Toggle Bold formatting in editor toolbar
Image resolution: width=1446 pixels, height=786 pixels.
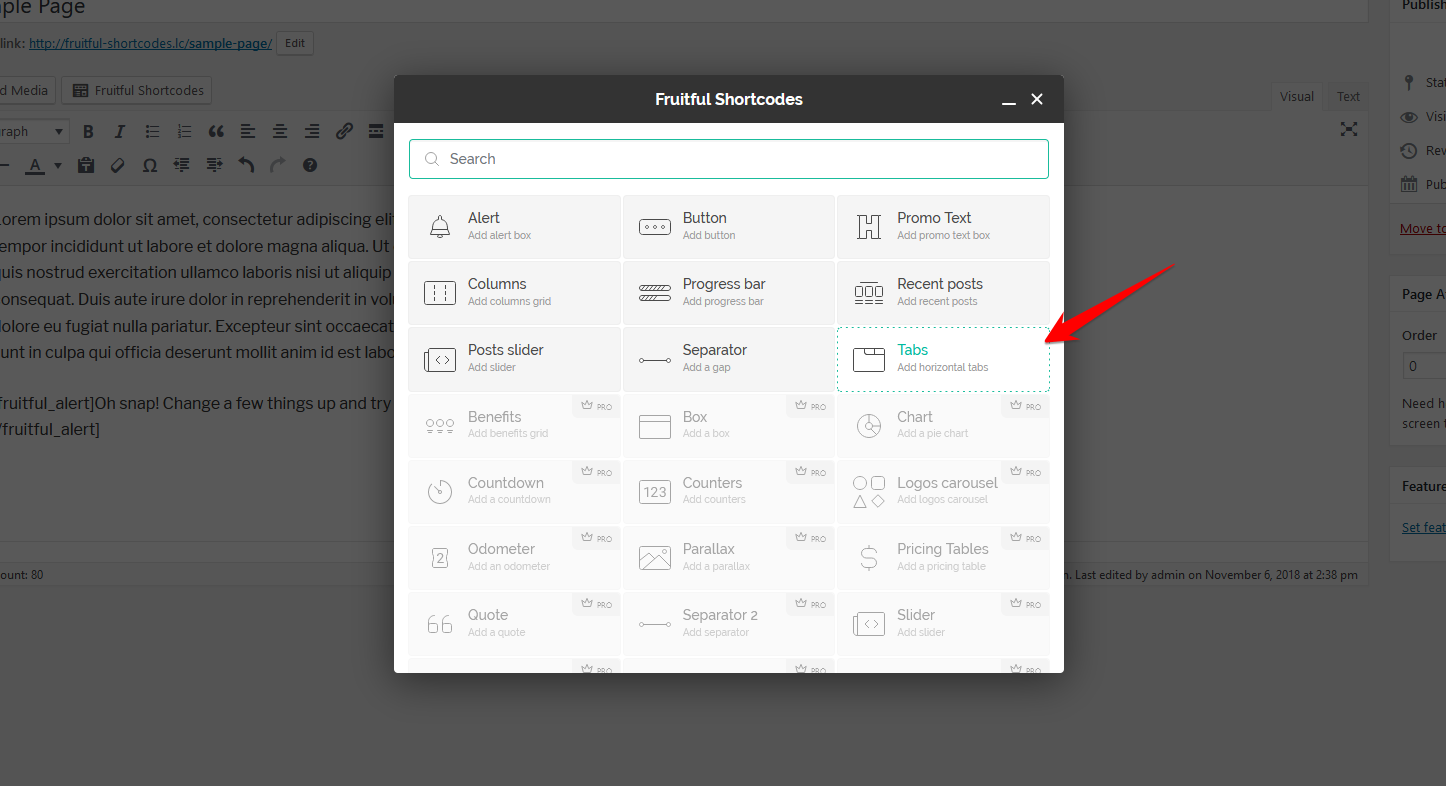point(88,131)
